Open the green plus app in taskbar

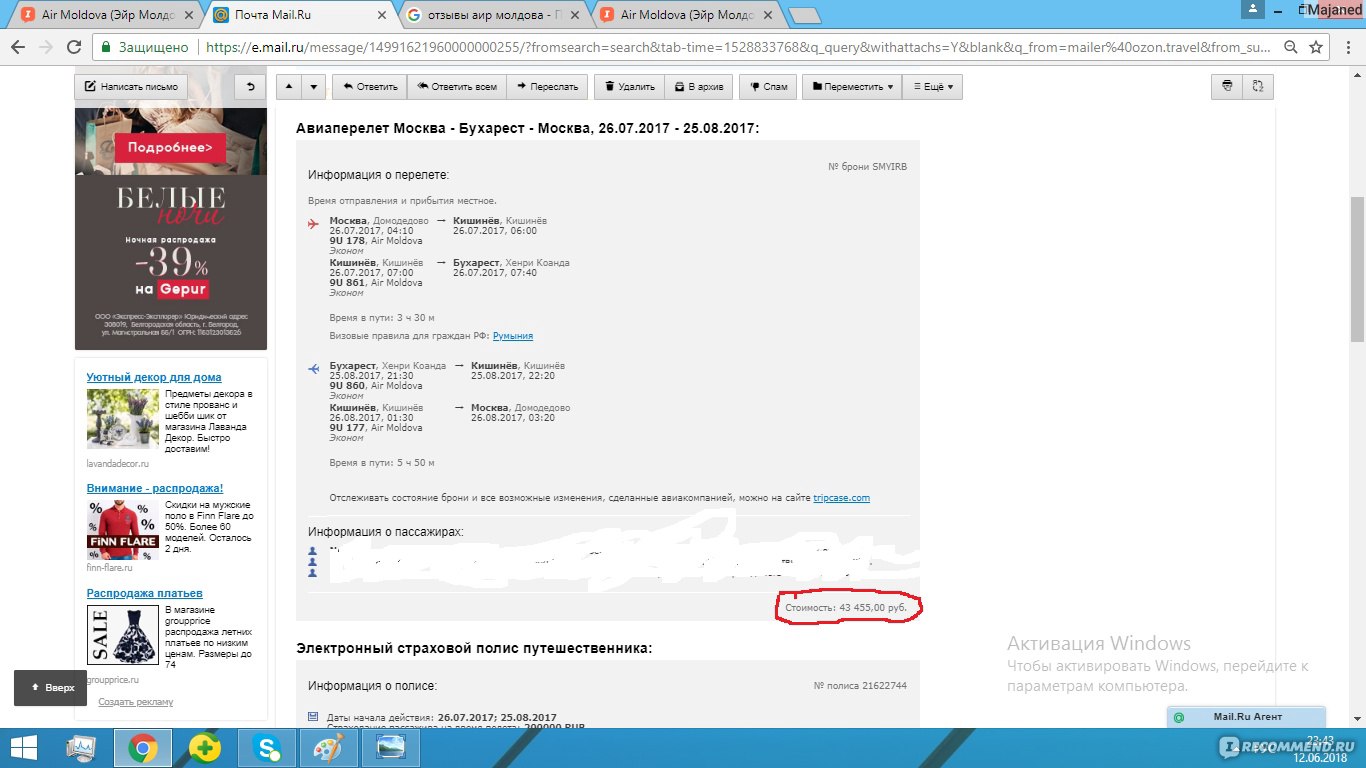click(x=205, y=748)
